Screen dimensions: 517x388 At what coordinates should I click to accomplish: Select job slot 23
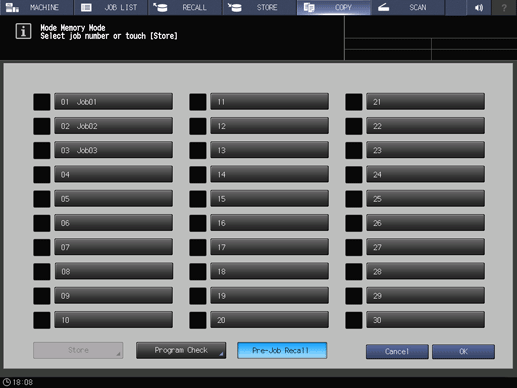[x=425, y=150]
